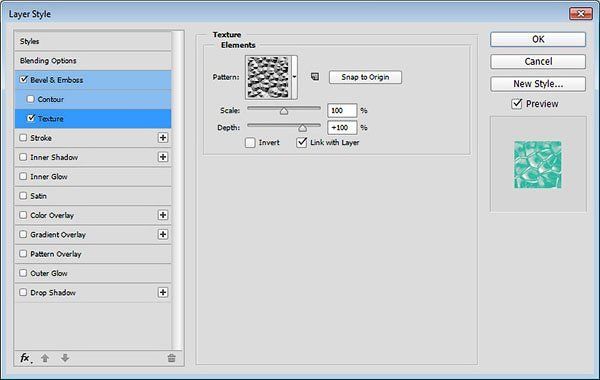The image size is (600, 380).
Task: Uncheck Link with Layer checkbox
Action: click(302, 143)
